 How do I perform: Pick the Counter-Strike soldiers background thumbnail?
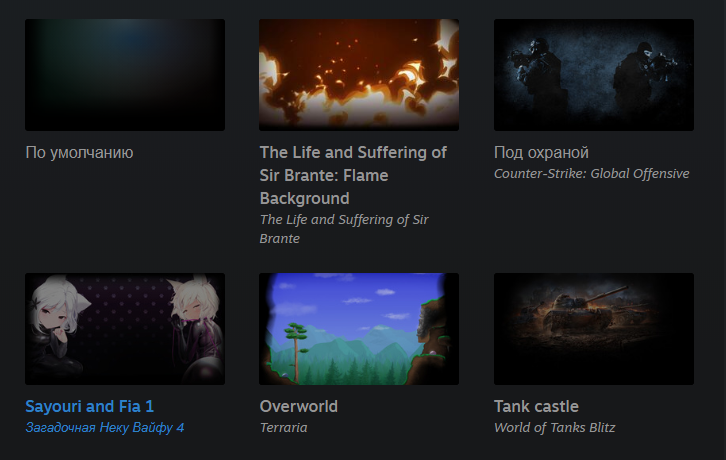click(594, 75)
